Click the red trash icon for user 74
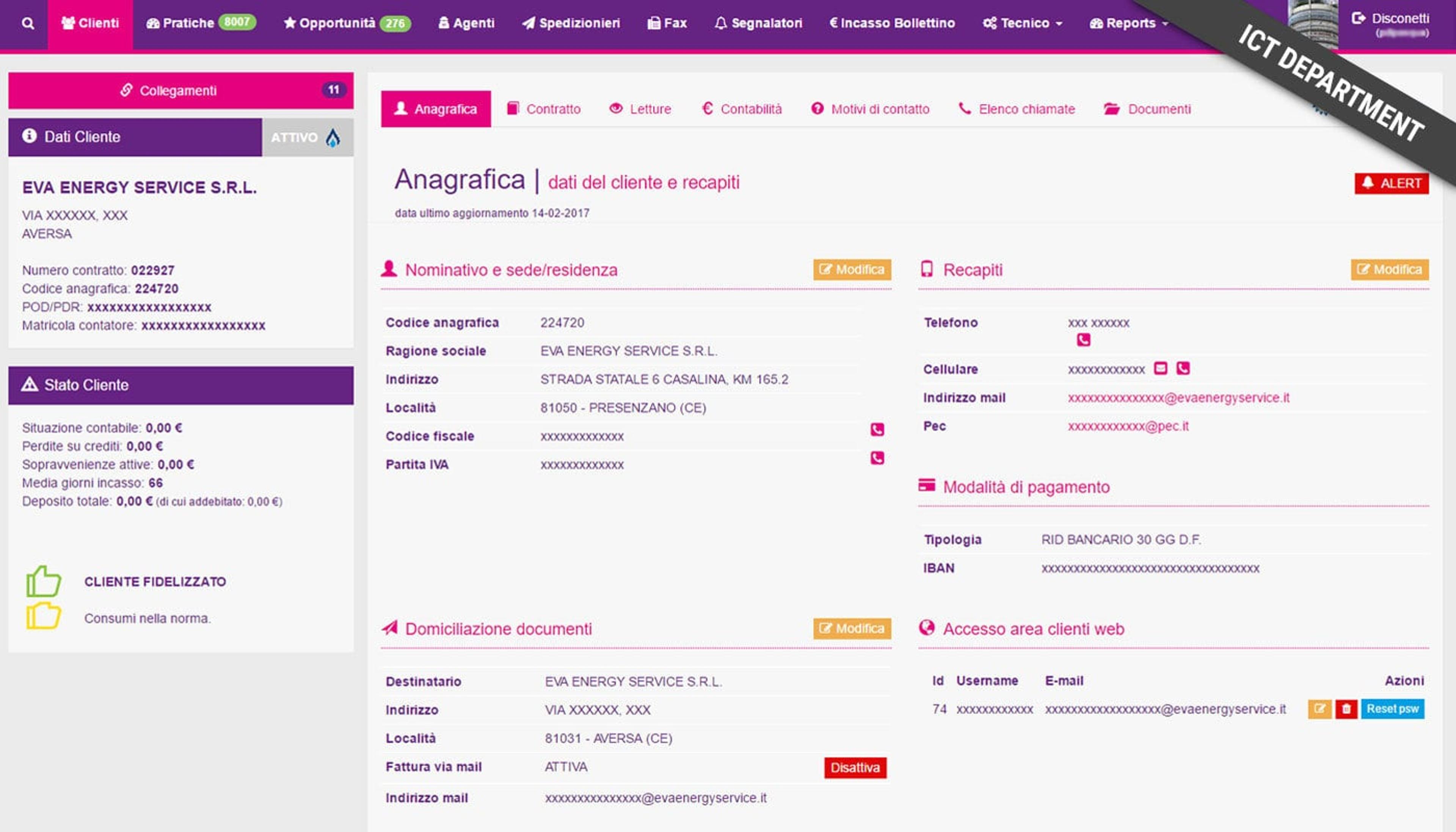Image resolution: width=1456 pixels, height=832 pixels. 1346,709
